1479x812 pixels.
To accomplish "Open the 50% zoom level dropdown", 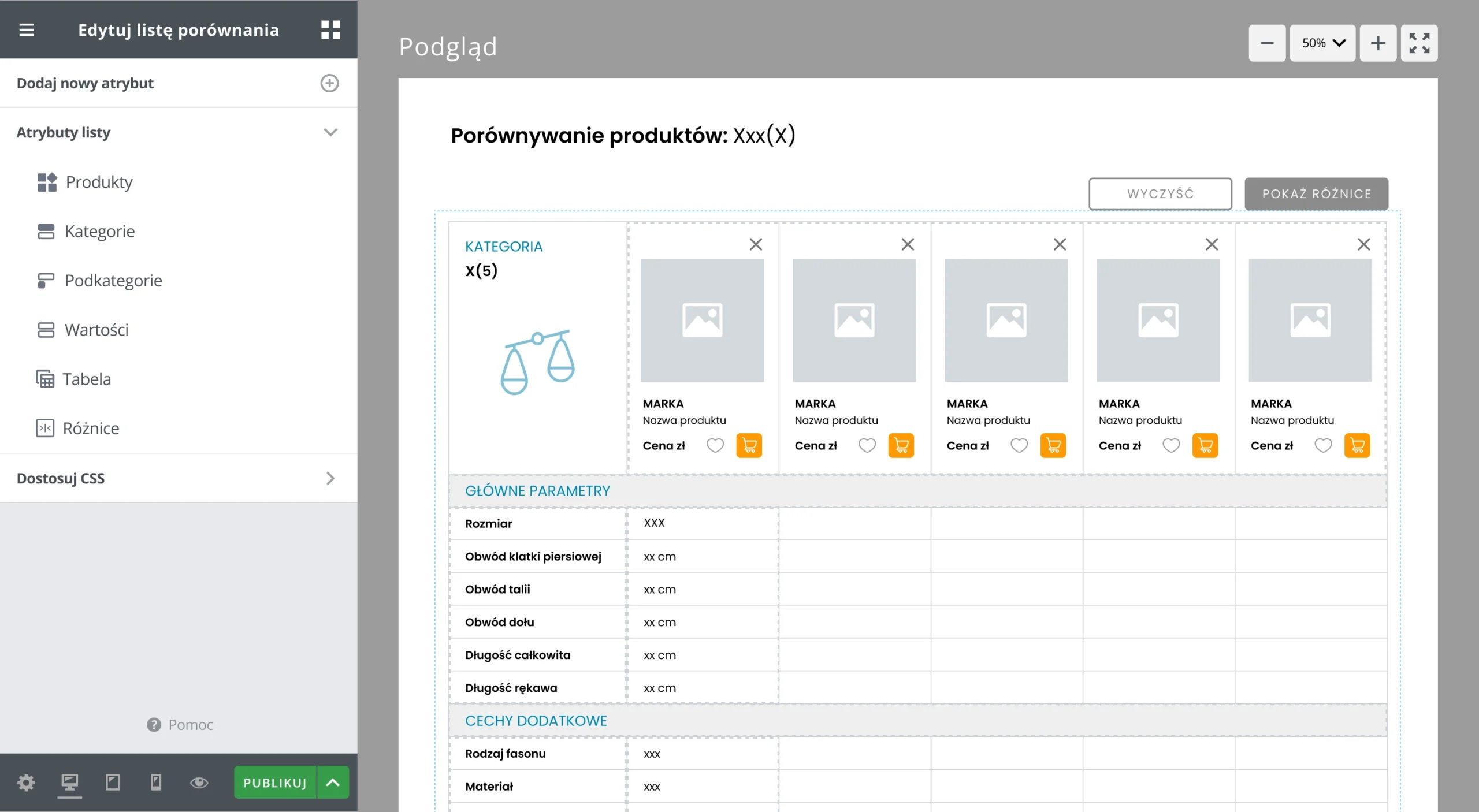I will tap(1322, 43).
